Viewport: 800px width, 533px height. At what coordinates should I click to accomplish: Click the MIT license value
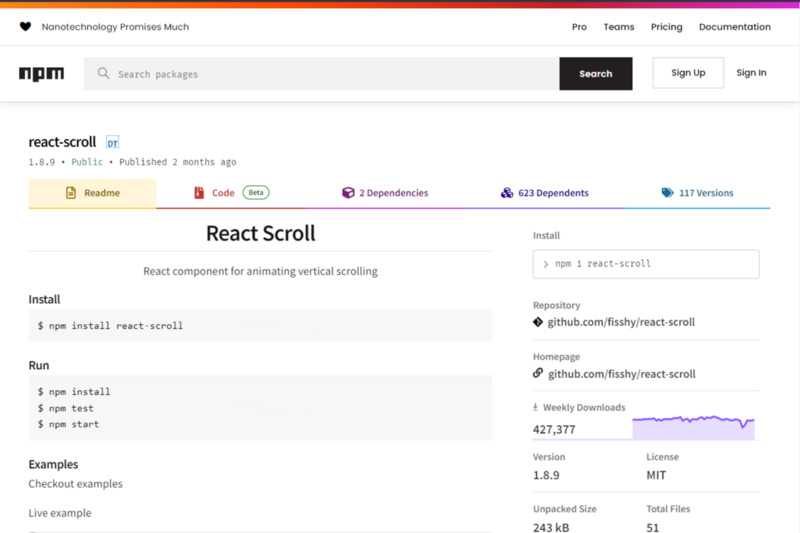656,475
